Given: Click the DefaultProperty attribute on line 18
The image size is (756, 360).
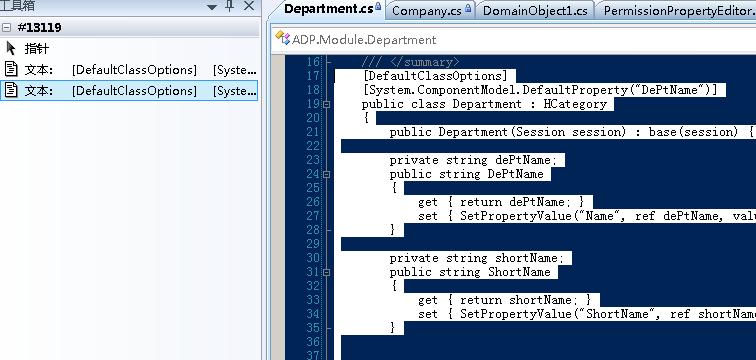Looking at the screenshot, I should [x=540, y=90].
